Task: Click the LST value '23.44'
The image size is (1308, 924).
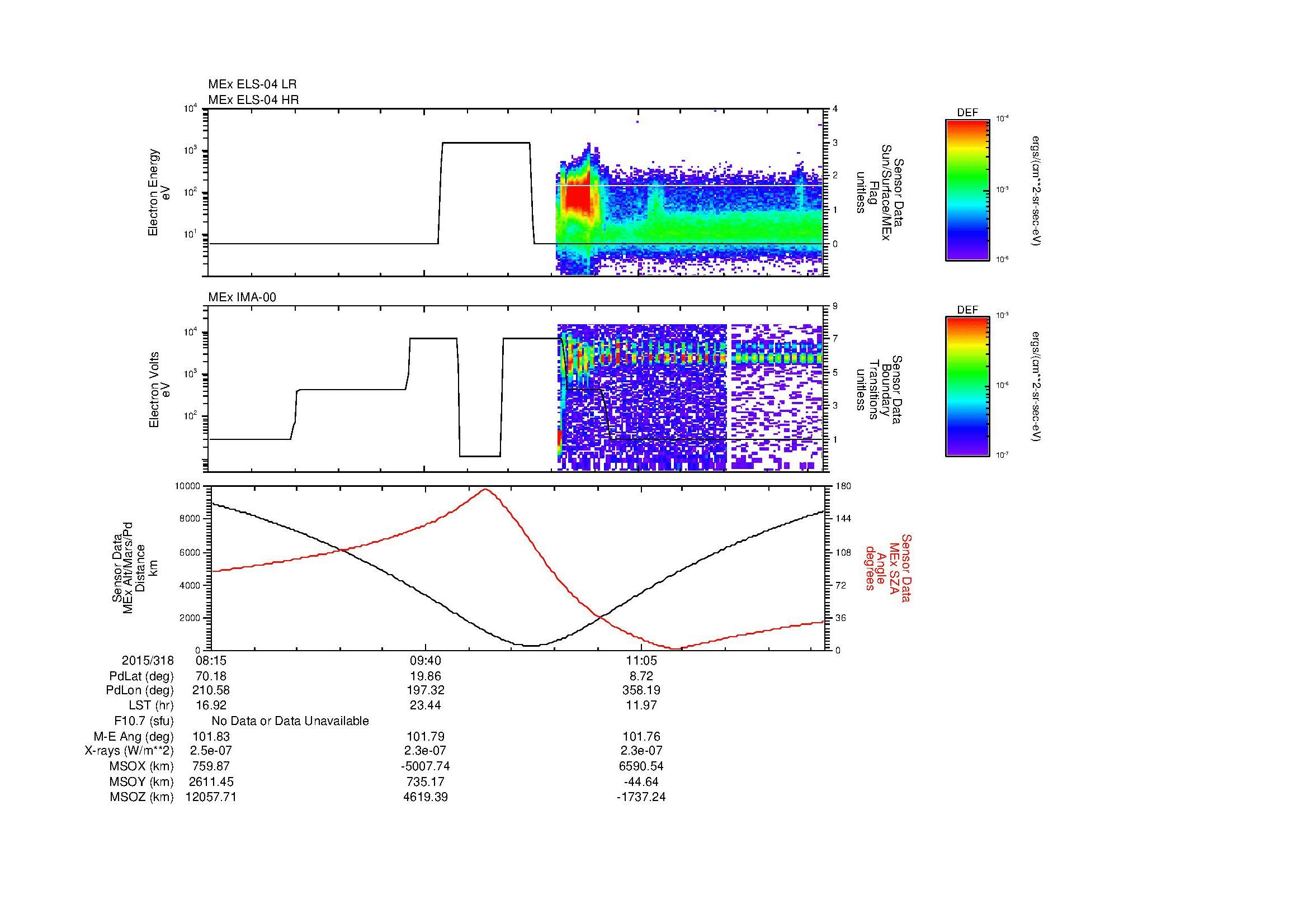Action: tap(425, 705)
